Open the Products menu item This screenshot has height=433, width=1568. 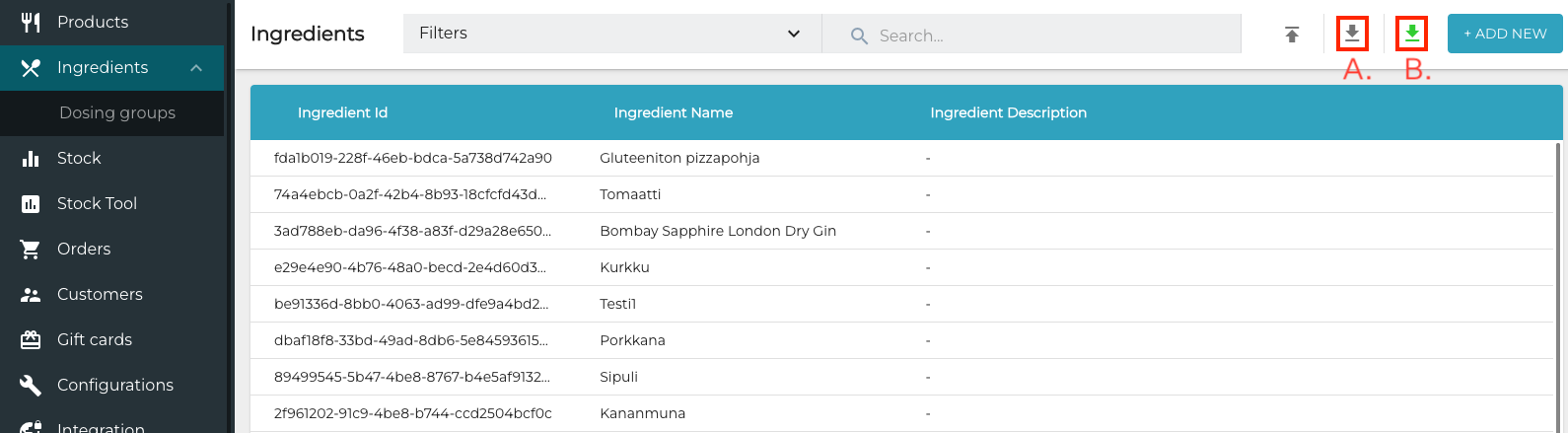coord(93,22)
